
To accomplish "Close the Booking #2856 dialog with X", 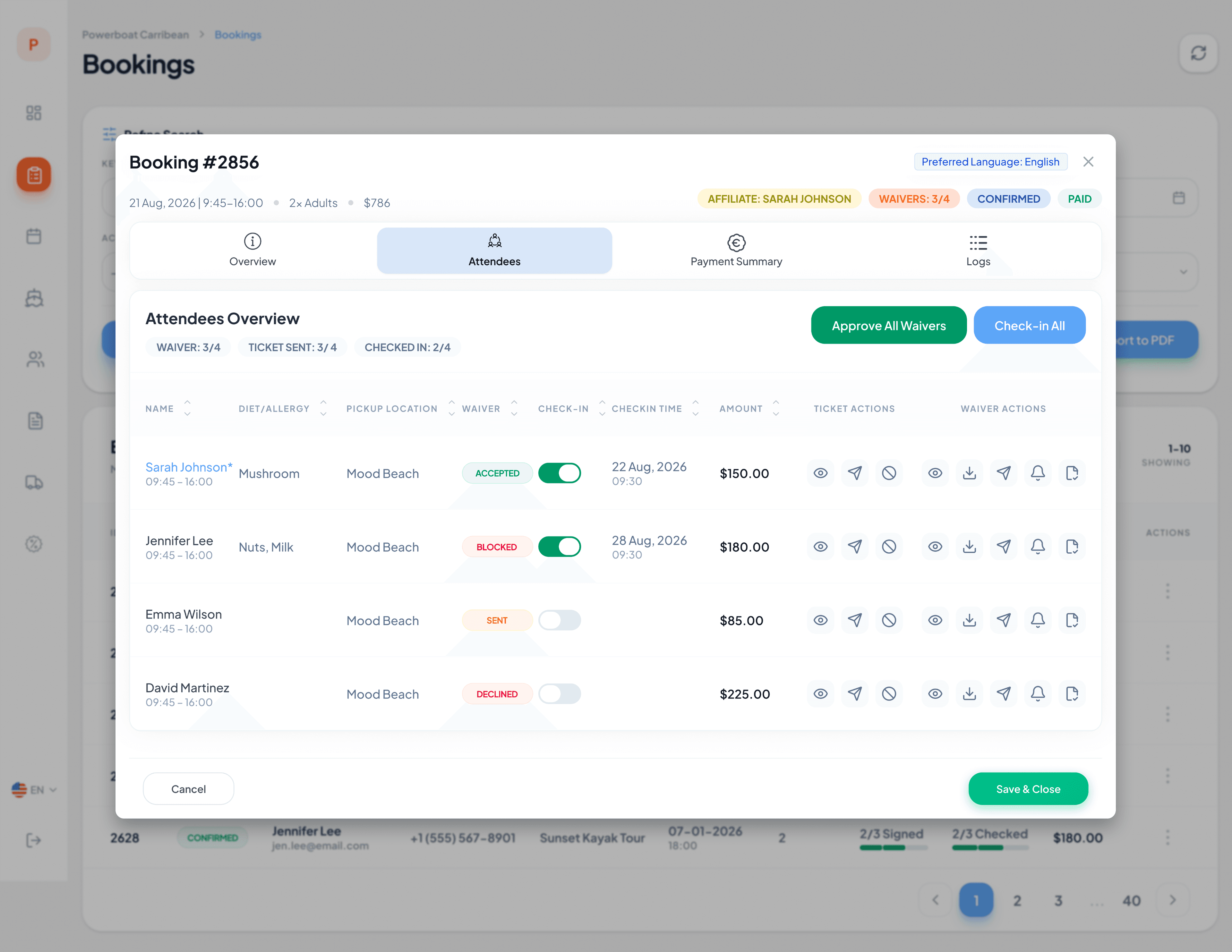I will click(x=1088, y=162).
